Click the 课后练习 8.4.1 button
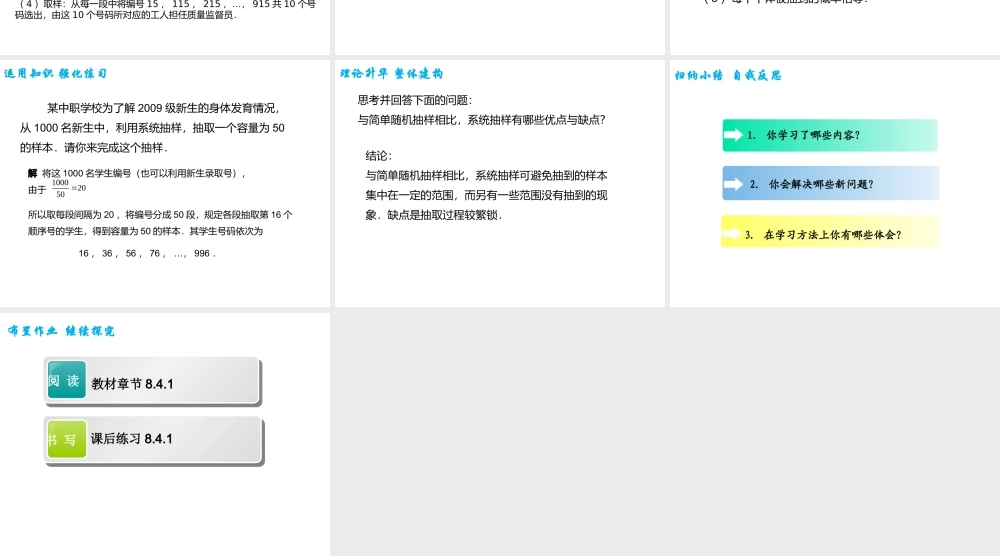The height and width of the screenshot is (556, 1000). (153, 440)
